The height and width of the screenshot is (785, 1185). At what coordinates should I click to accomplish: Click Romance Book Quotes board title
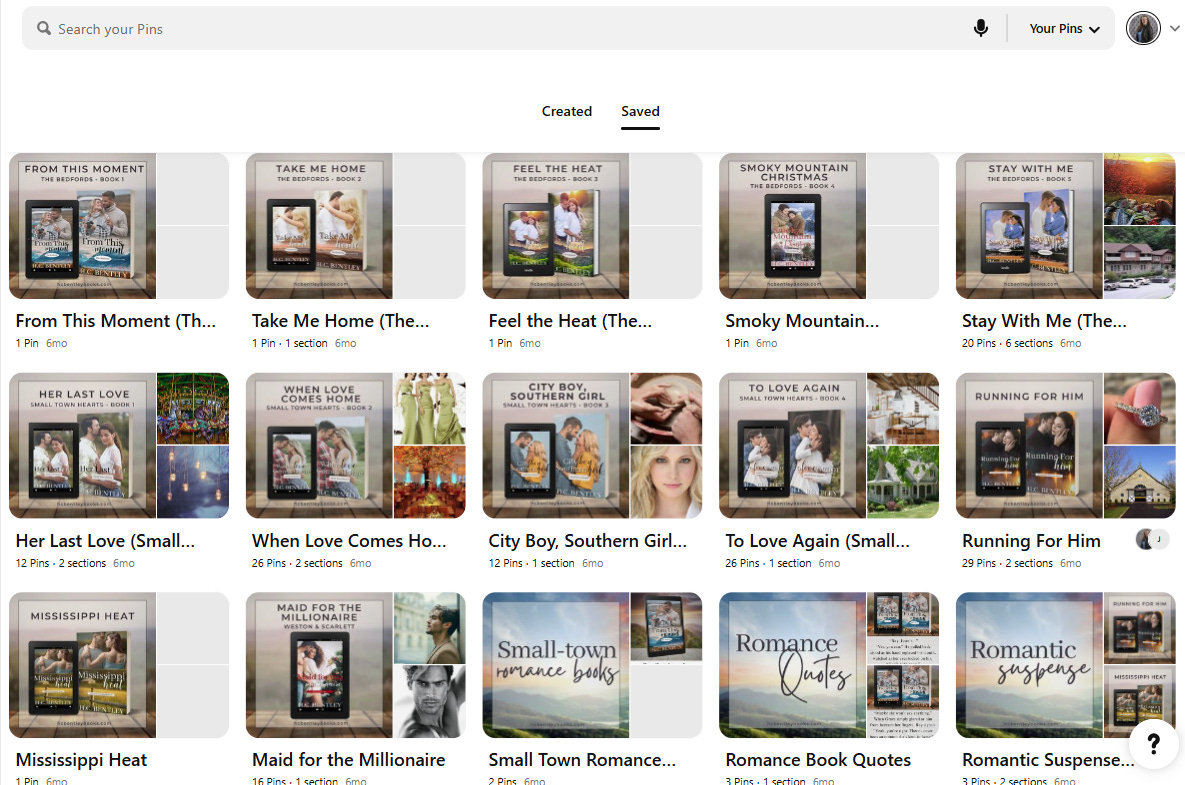818,760
